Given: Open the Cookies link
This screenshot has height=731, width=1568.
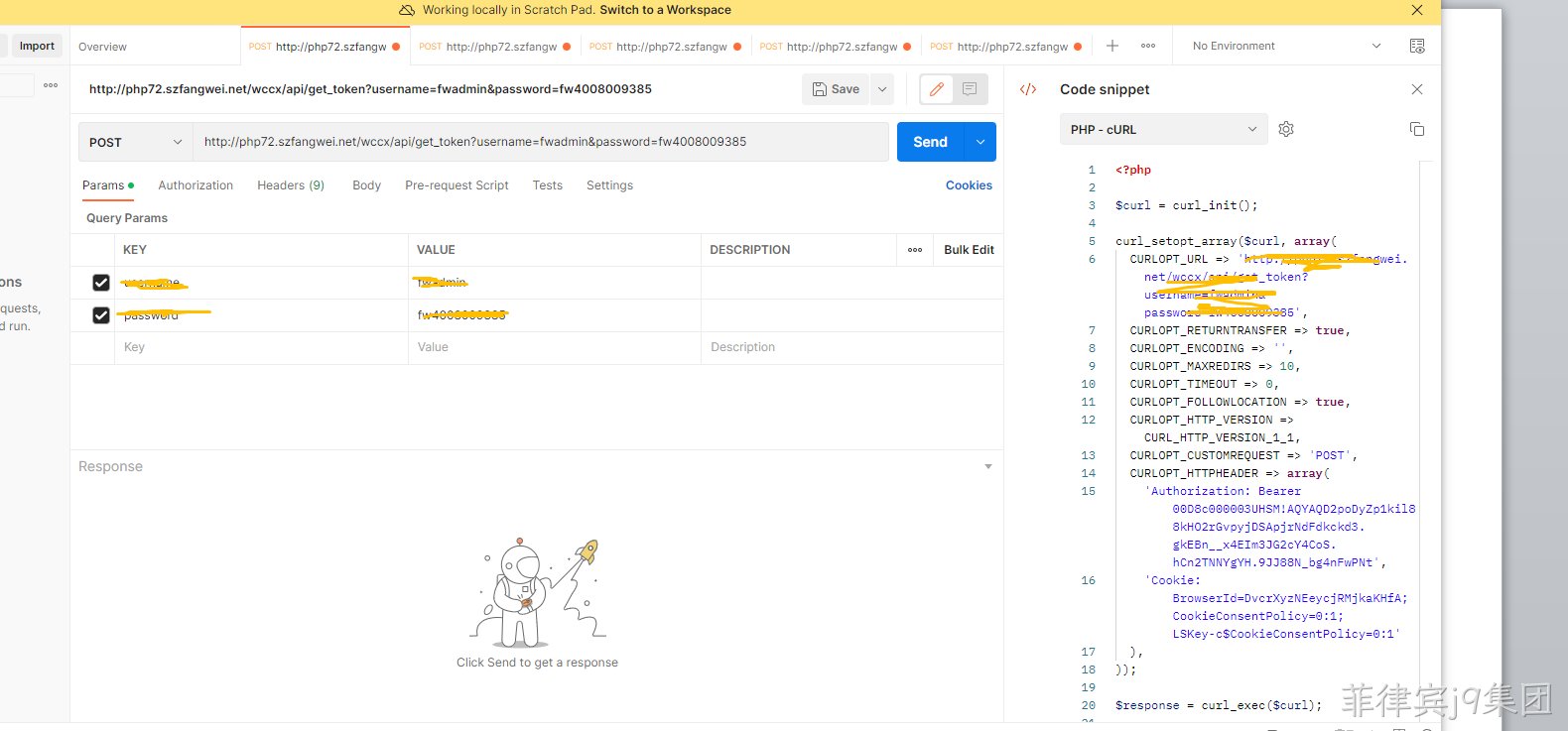Looking at the screenshot, I should click(969, 185).
